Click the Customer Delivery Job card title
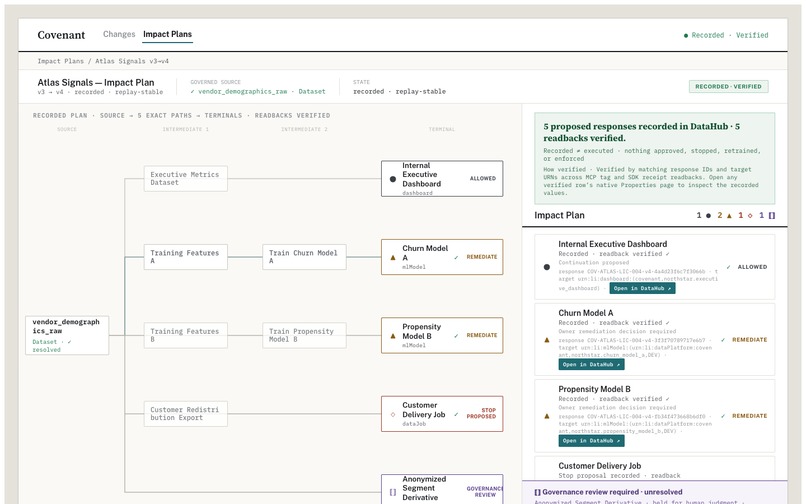 click(x=600, y=466)
